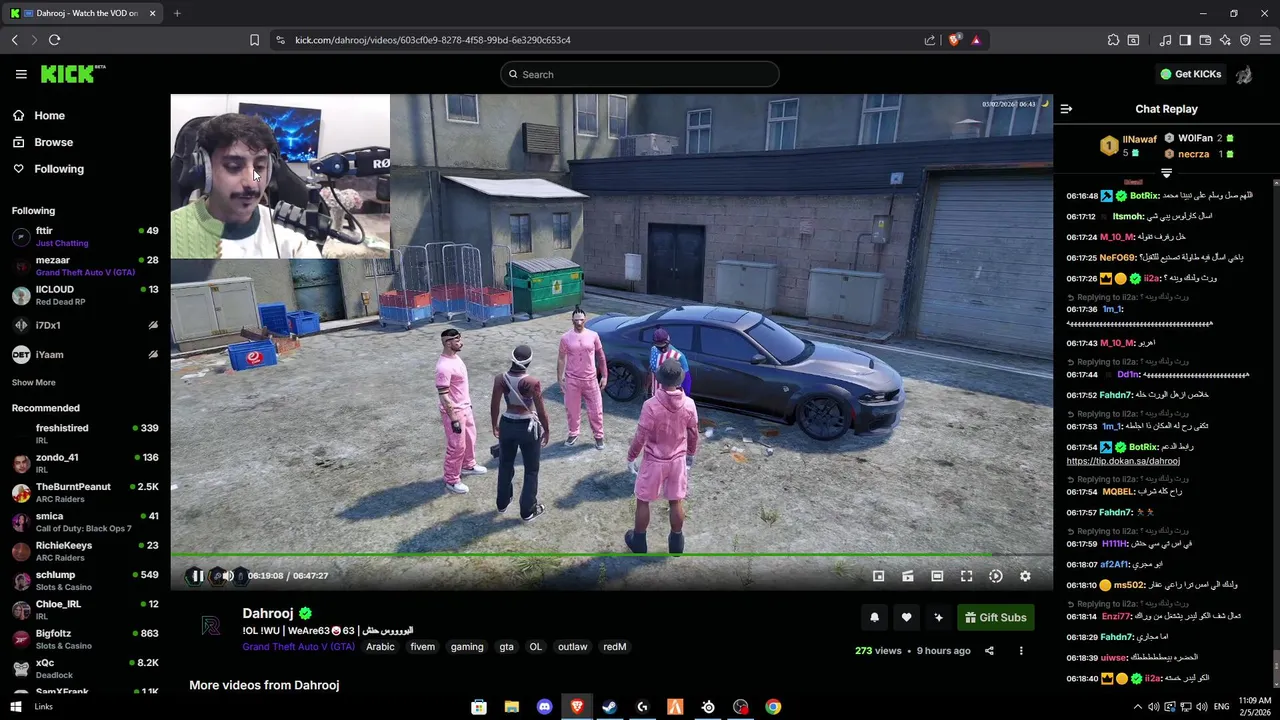1280x720 pixels.
Task: Follow Dahrooj with heart button
Action: tap(906, 618)
